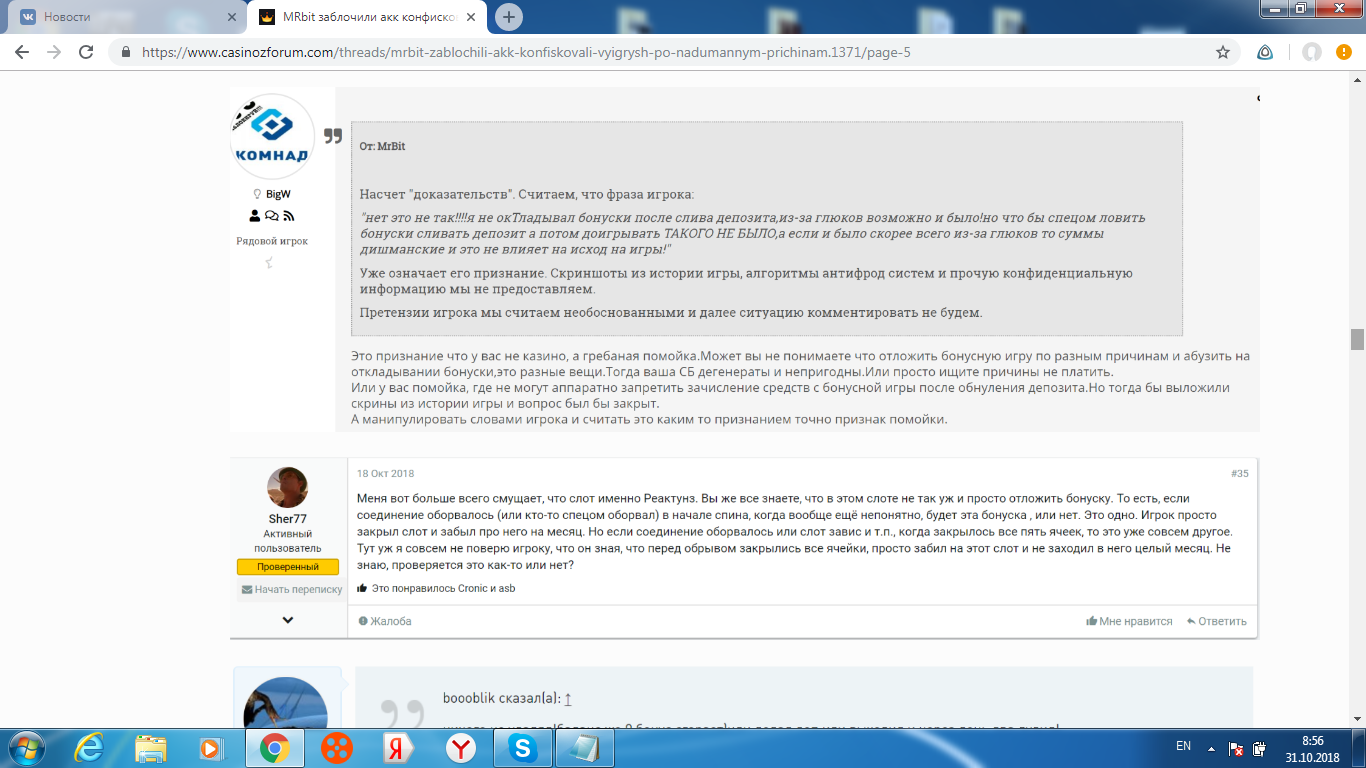Open the #35 post permalink
The image size is (1366, 768).
tap(1240, 474)
